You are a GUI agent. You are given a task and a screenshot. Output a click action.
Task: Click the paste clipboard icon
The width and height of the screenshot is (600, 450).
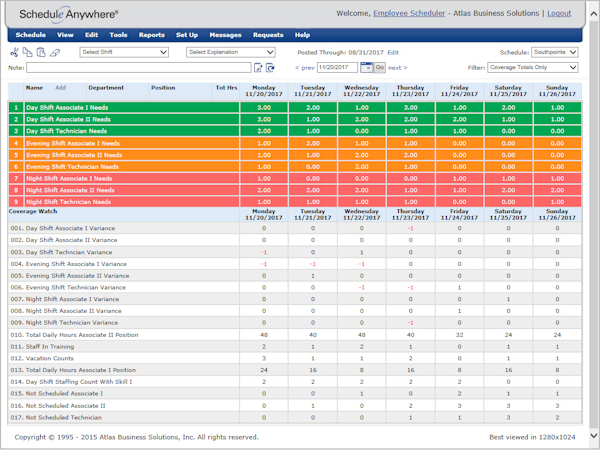[x=41, y=52]
